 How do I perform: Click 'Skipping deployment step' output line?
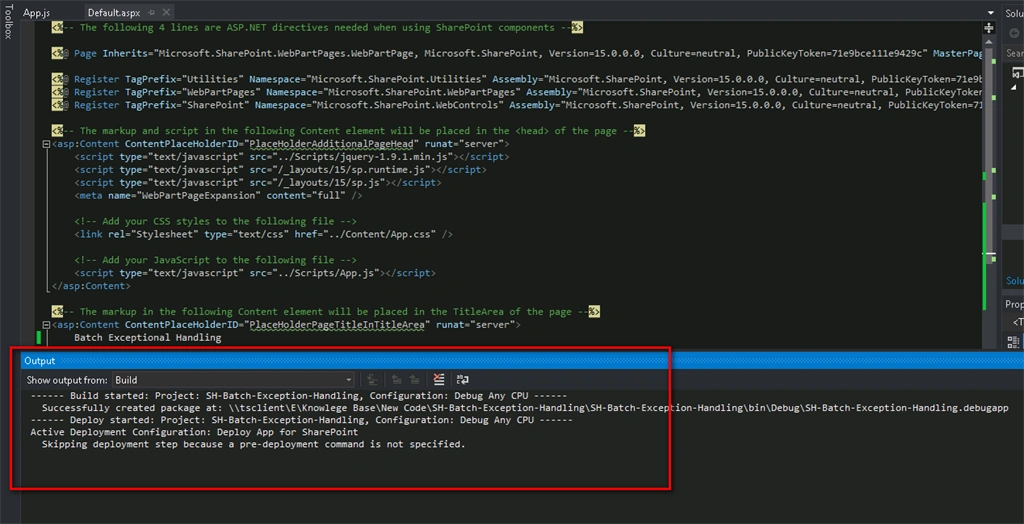(253, 444)
